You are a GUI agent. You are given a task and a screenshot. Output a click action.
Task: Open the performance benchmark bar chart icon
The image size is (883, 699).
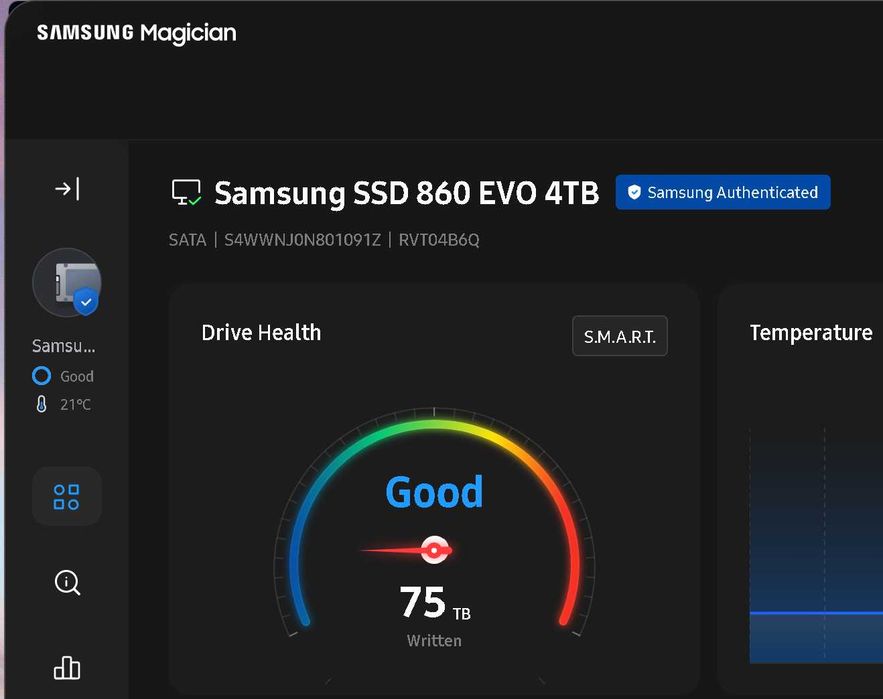pyautogui.click(x=67, y=668)
